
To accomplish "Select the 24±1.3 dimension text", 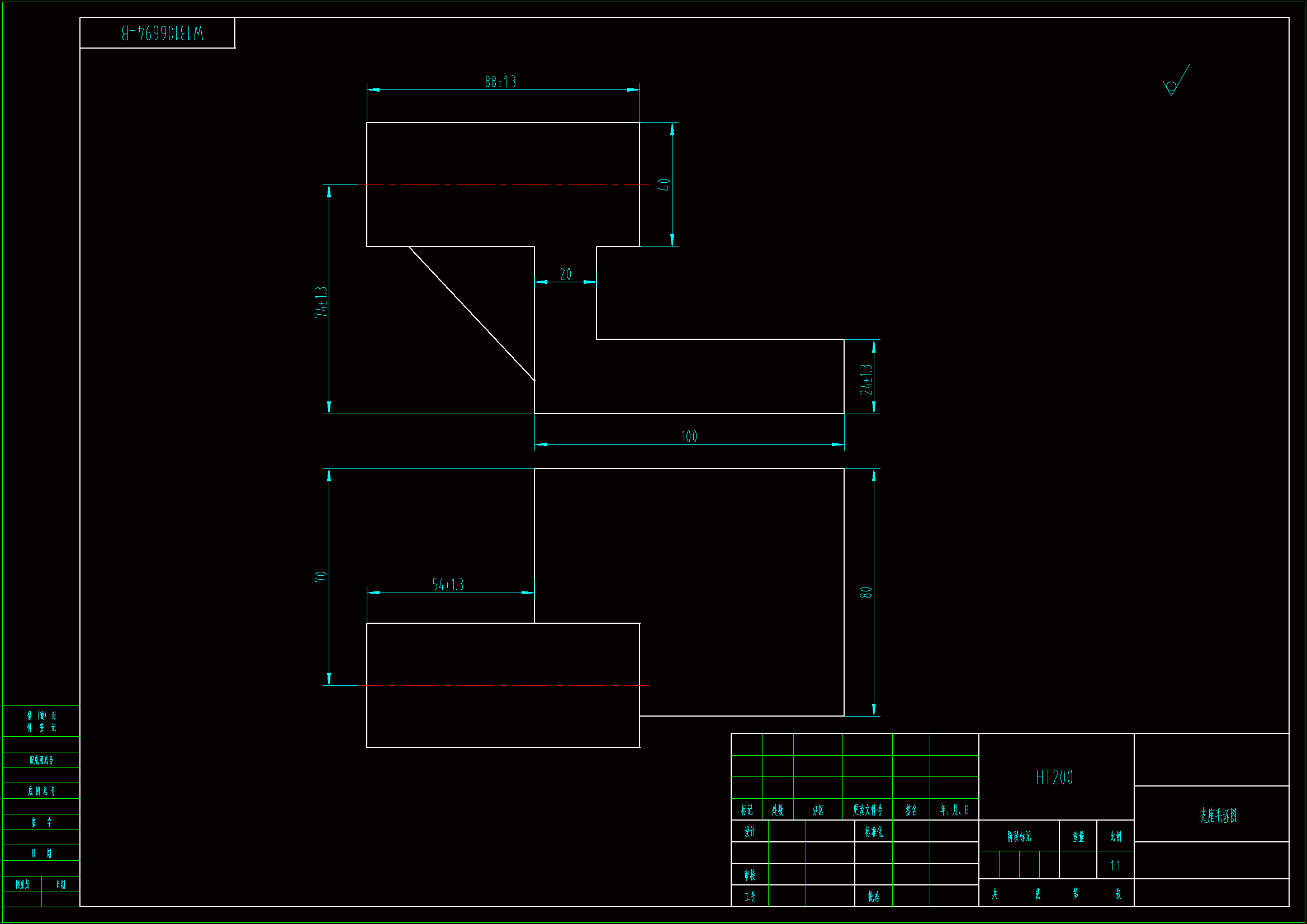I will click(865, 380).
